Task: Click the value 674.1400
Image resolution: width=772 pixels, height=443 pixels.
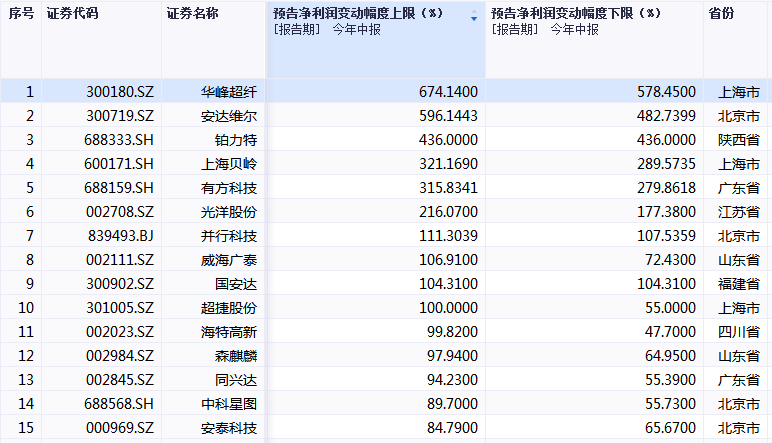Action: point(448,92)
